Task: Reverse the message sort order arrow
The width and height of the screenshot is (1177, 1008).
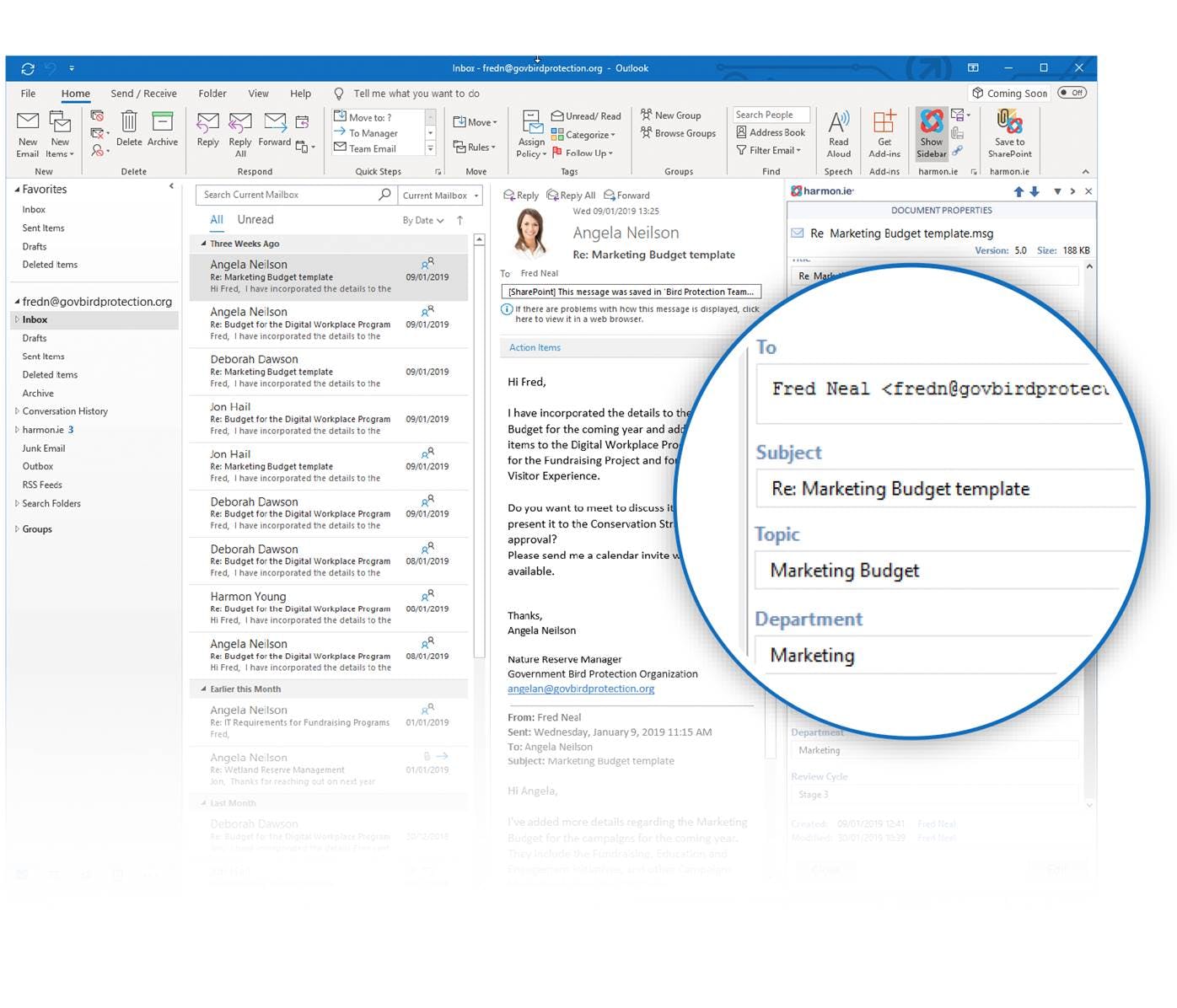Action: pos(460,220)
